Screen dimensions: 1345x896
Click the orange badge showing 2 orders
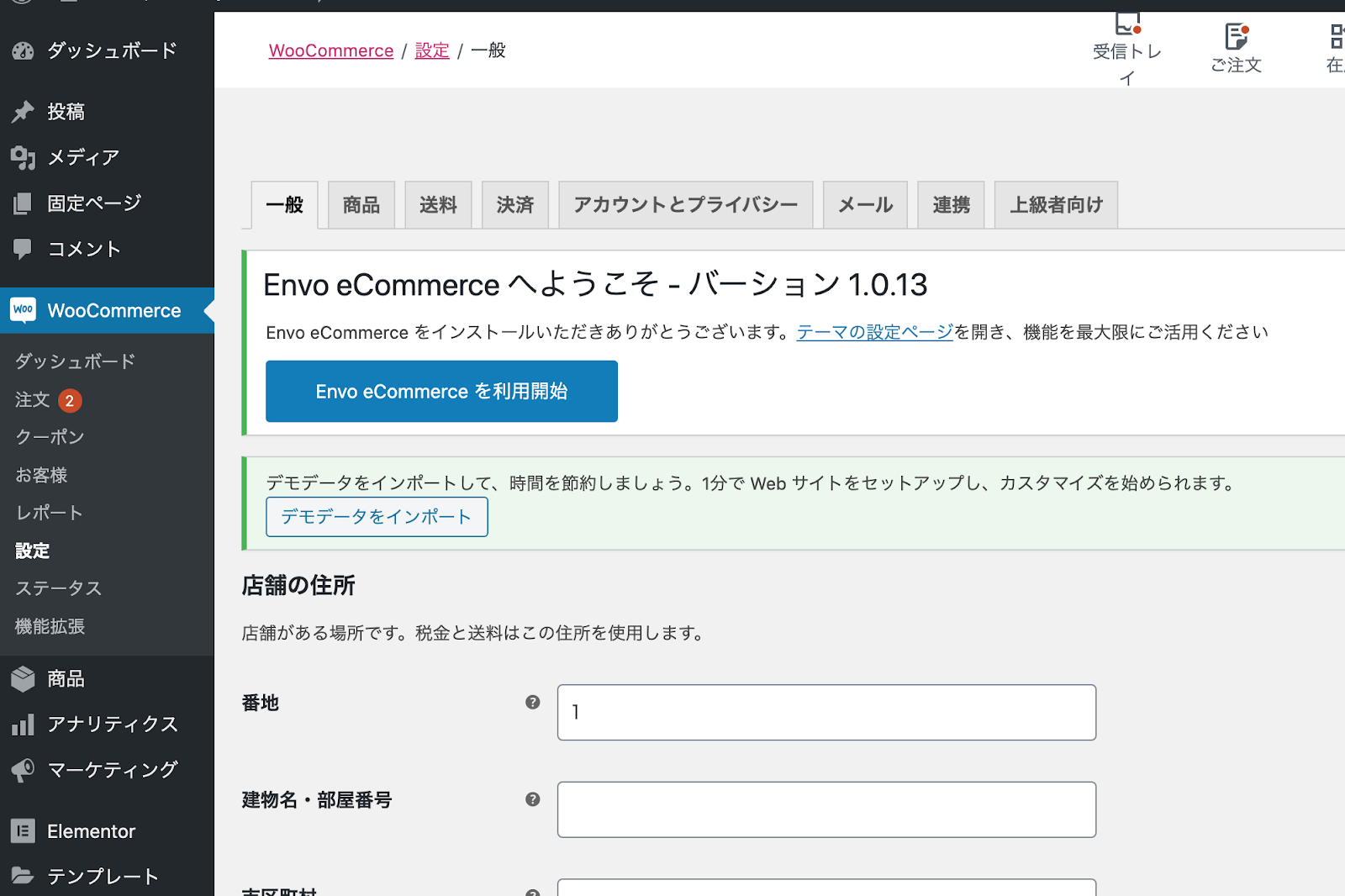click(x=71, y=401)
